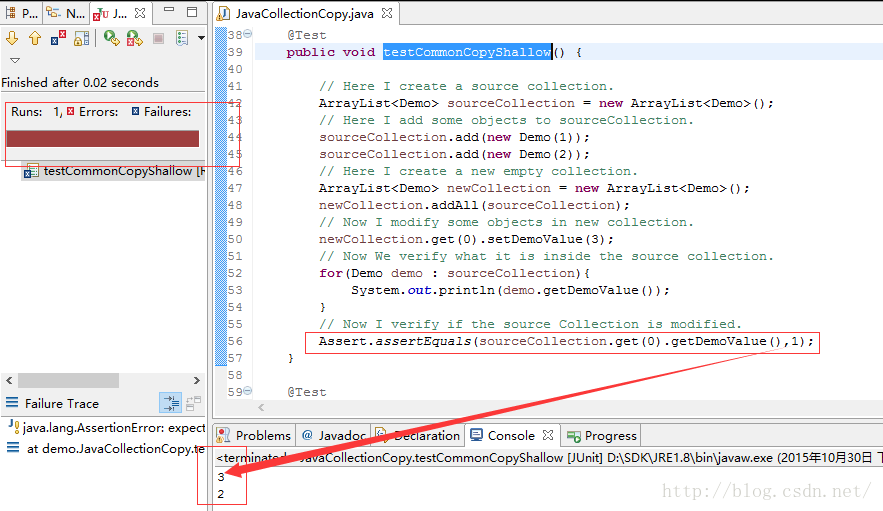Rerun Test – Failures First icon

click(135, 38)
